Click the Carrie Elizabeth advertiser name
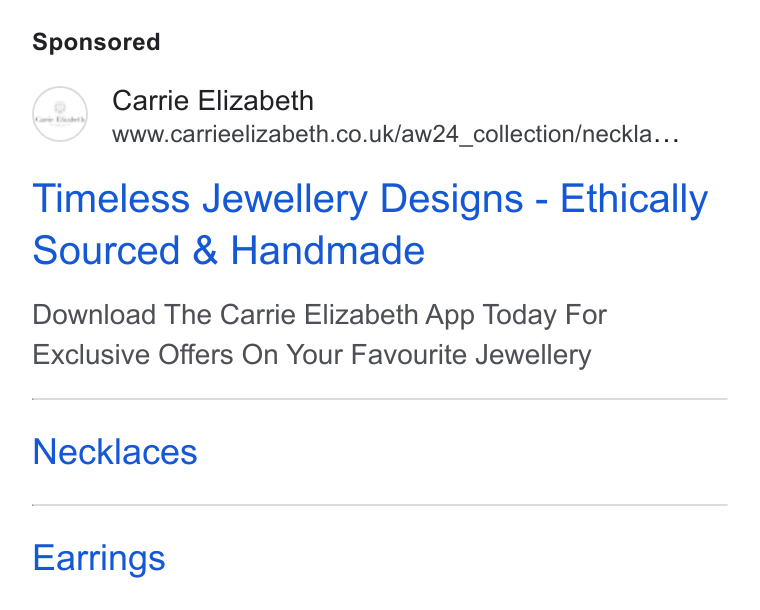760x610 pixels. click(213, 101)
